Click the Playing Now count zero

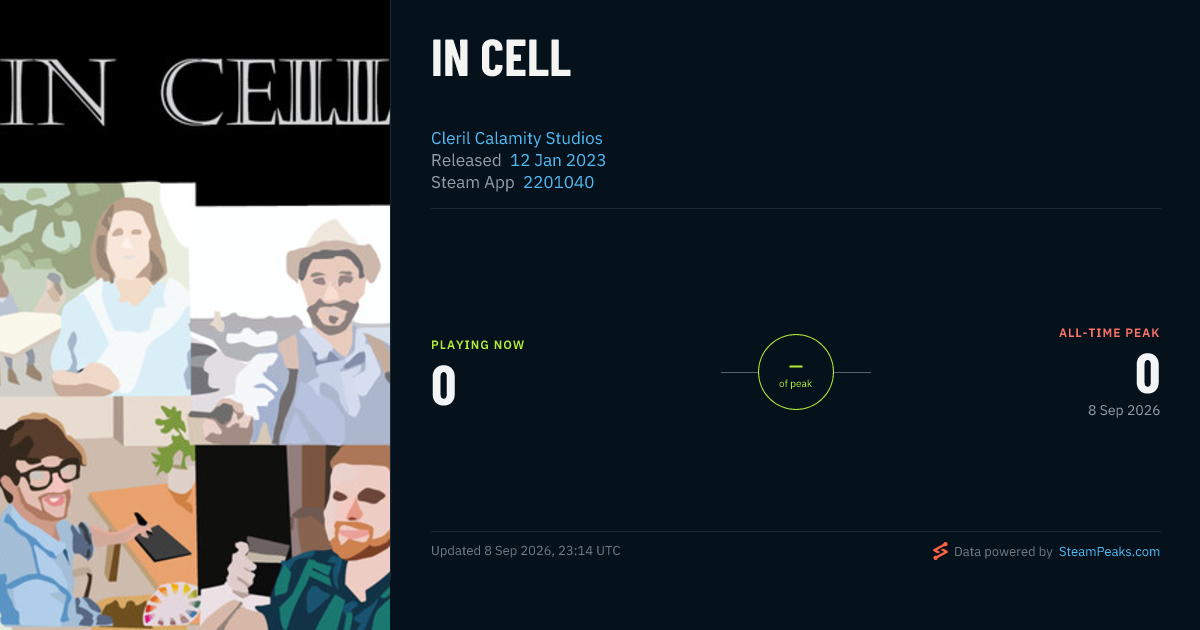coord(444,387)
